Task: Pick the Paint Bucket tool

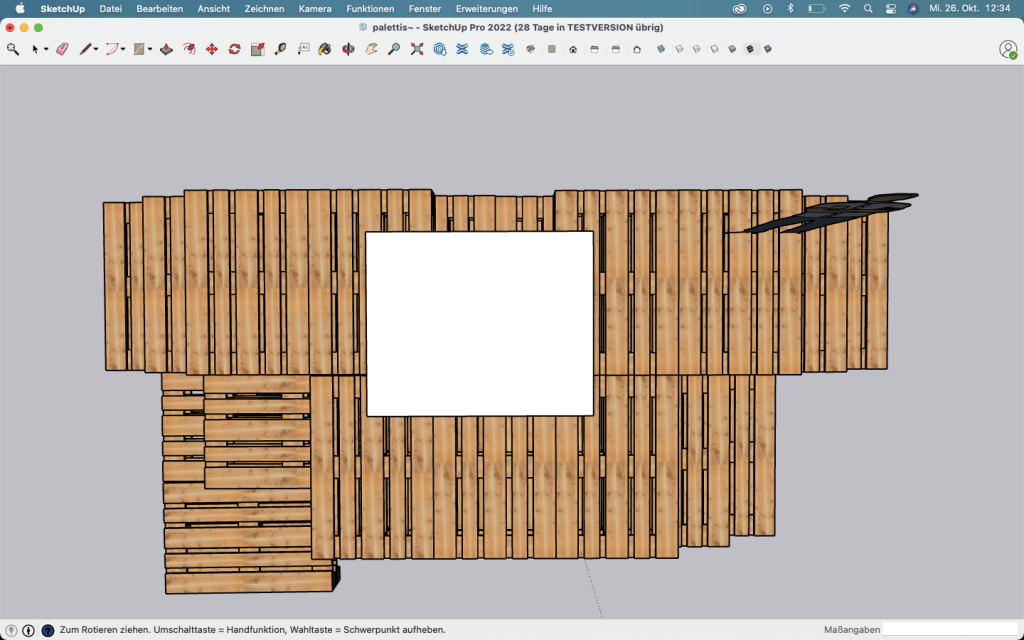Action: click(325, 48)
